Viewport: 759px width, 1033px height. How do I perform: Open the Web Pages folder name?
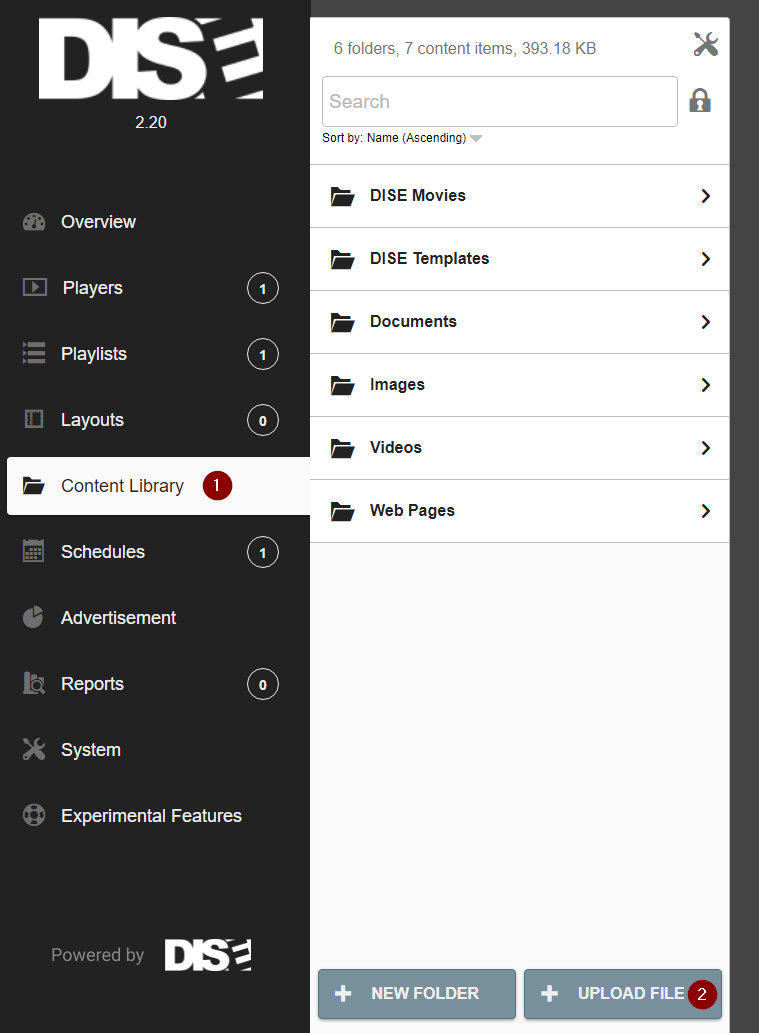(412, 511)
